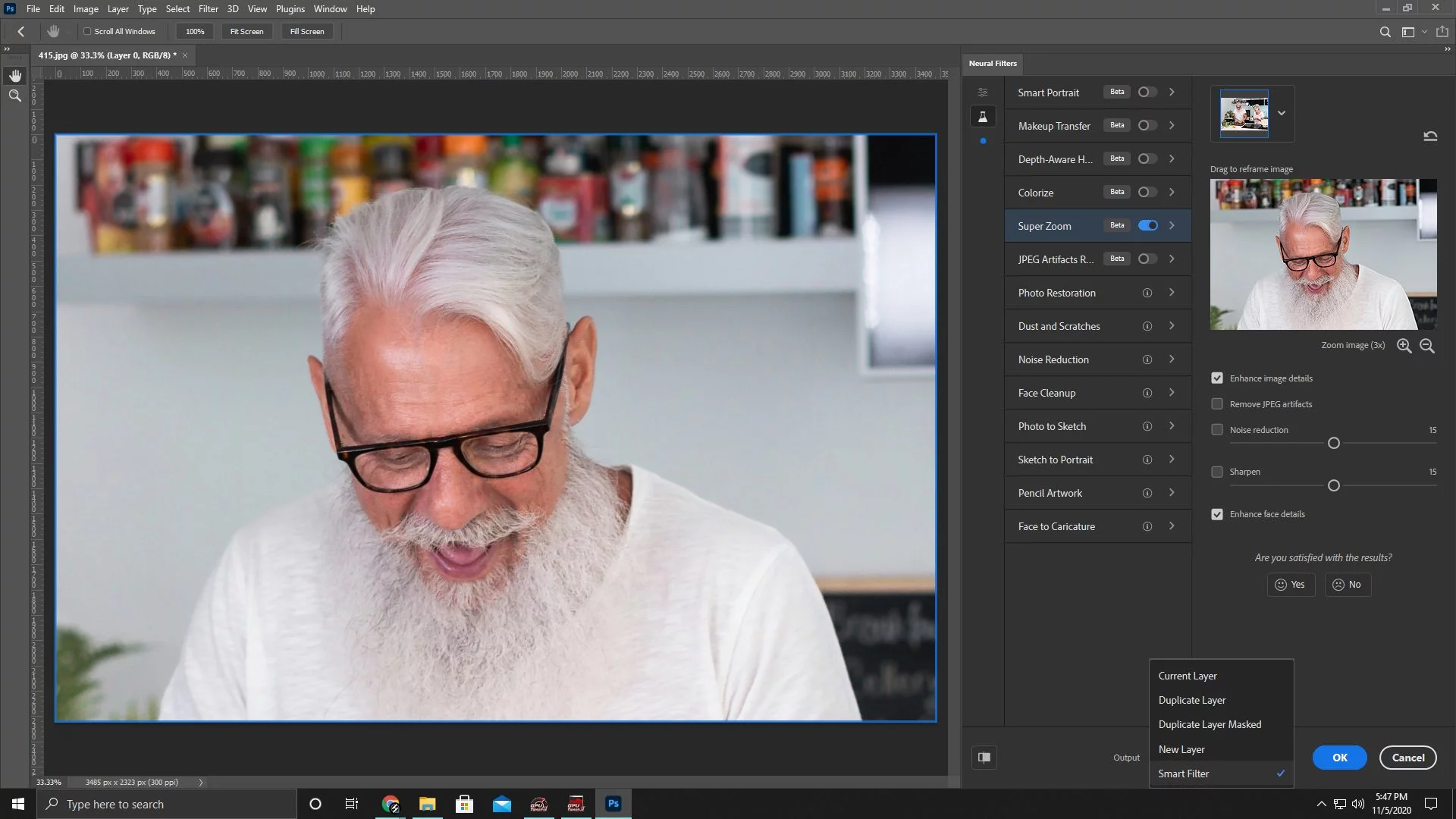Select the Hand tool in the left toolbar
Screen dimensions: 1456x819
pos(15,76)
